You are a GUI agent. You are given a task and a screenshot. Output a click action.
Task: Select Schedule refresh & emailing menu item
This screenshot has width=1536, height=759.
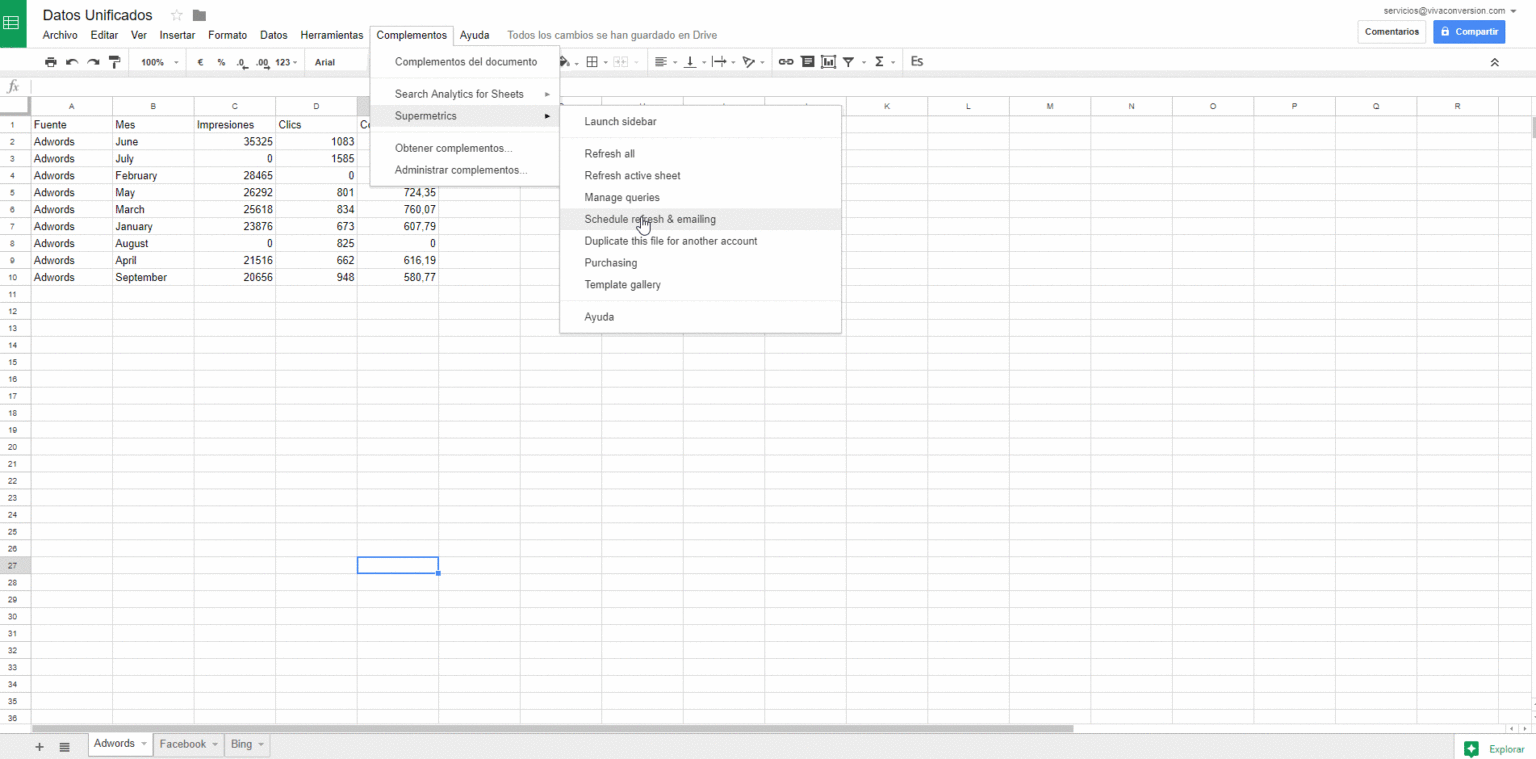pos(650,219)
